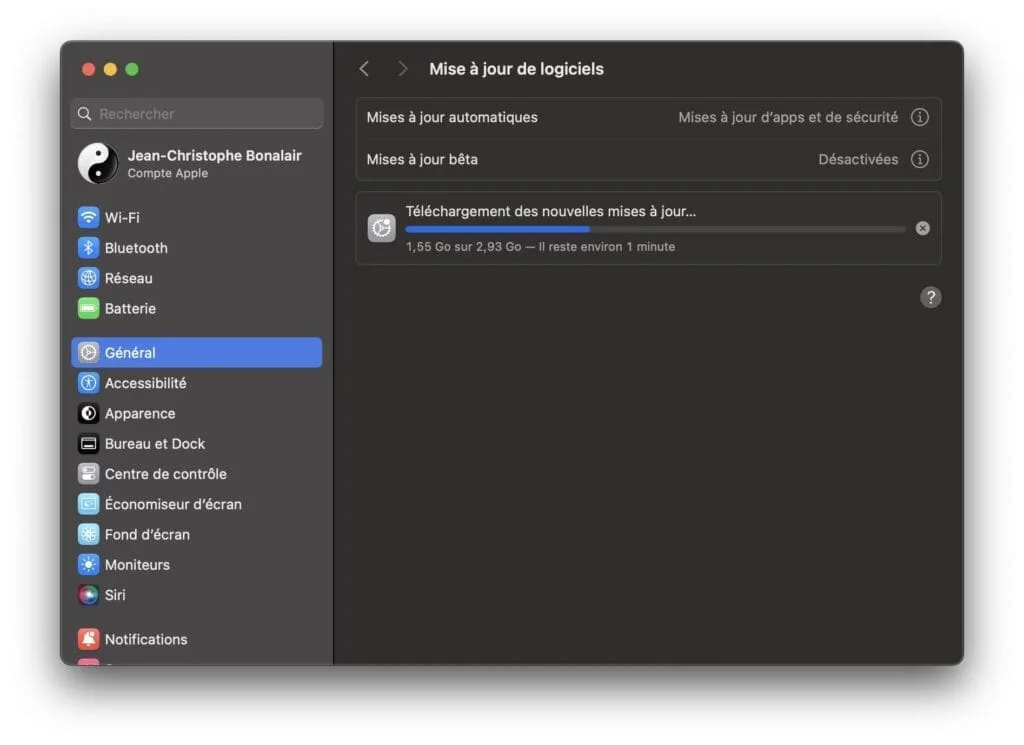The image size is (1024, 745).
Task: Go forward with the right chevron
Action: 402,69
